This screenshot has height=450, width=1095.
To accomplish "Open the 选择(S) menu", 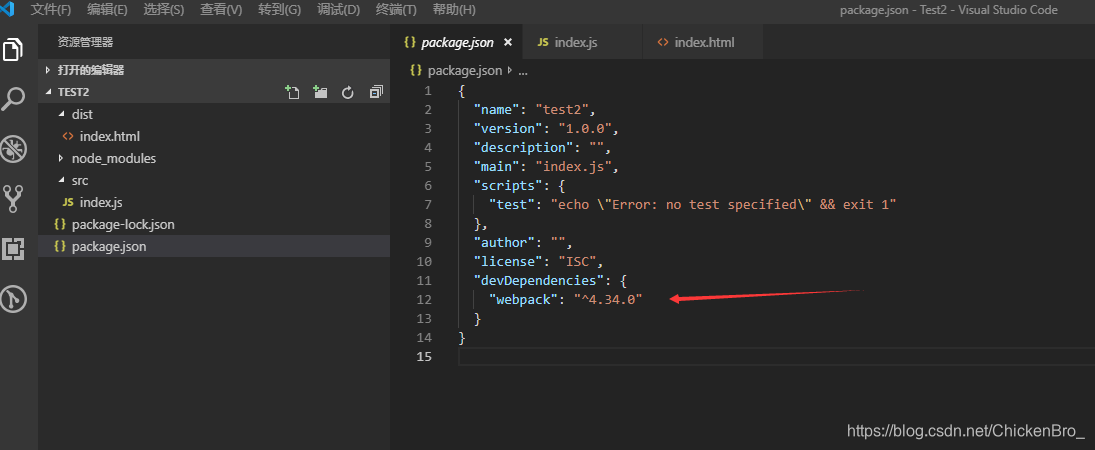I will [164, 10].
